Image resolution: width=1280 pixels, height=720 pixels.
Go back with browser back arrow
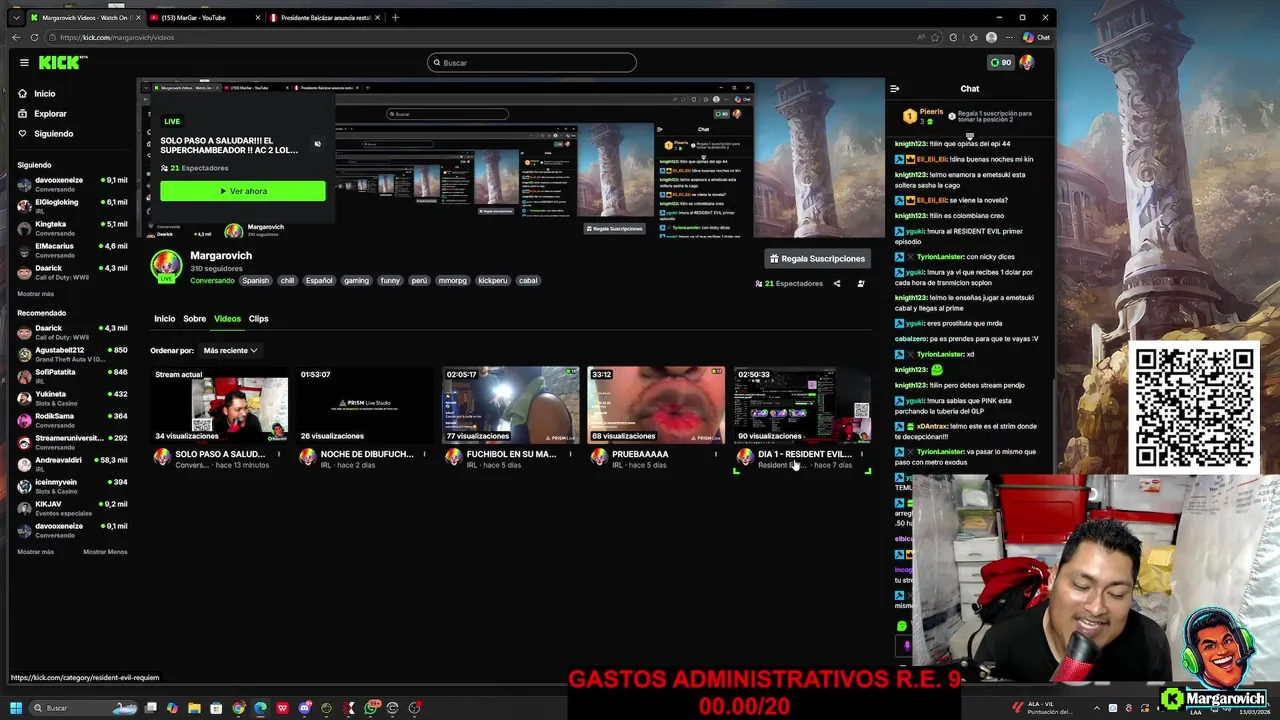tap(16, 38)
